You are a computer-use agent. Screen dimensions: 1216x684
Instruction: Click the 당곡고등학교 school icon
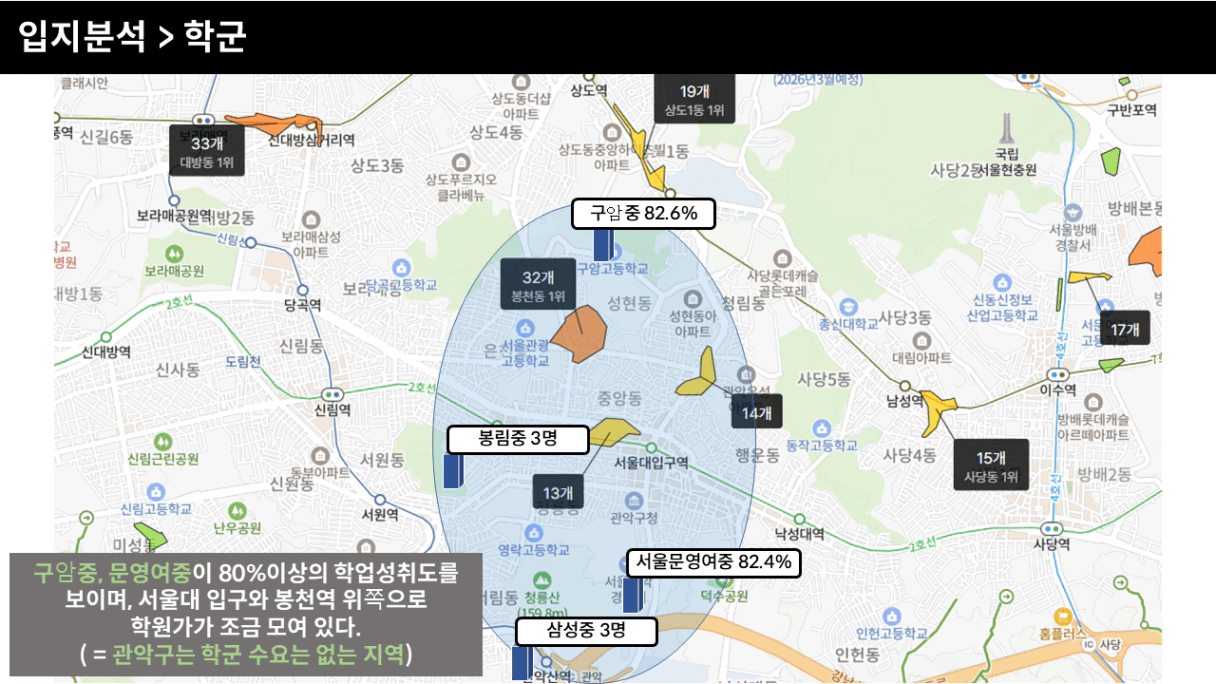[x=401, y=267]
